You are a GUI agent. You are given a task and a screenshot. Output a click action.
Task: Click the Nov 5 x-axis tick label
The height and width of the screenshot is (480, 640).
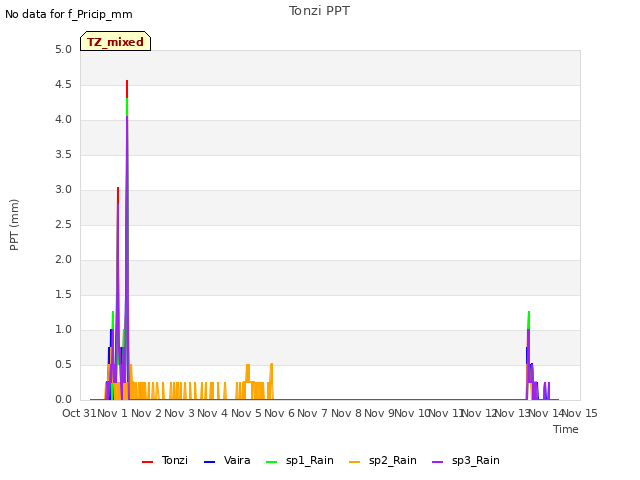pos(247,413)
